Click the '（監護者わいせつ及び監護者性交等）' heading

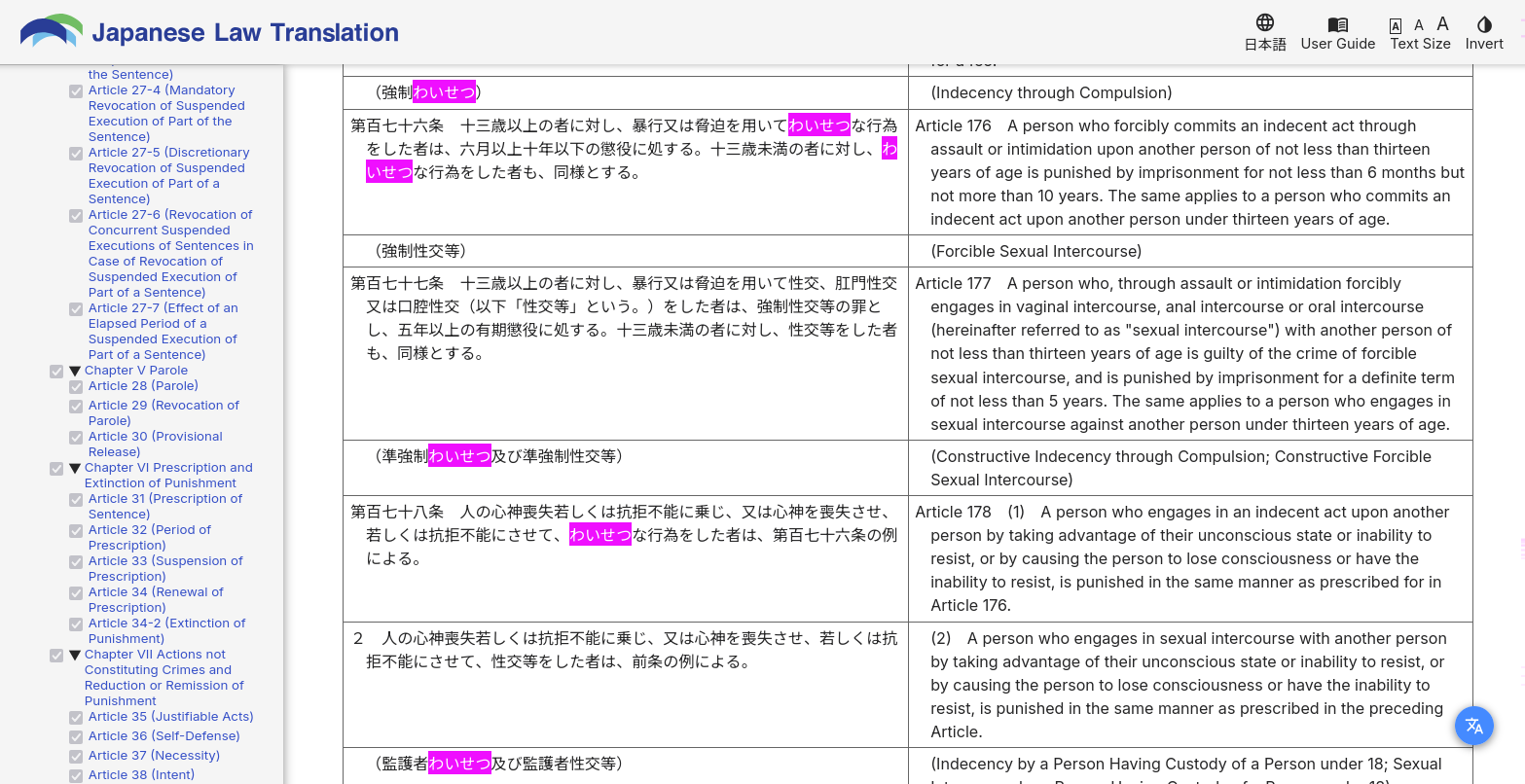498,764
